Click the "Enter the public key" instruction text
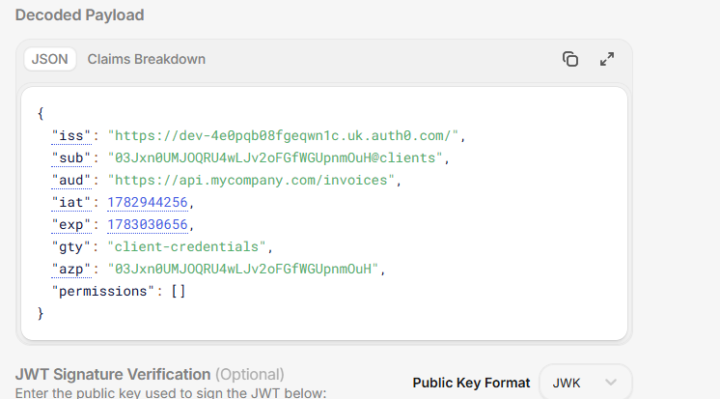 (171, 393)
